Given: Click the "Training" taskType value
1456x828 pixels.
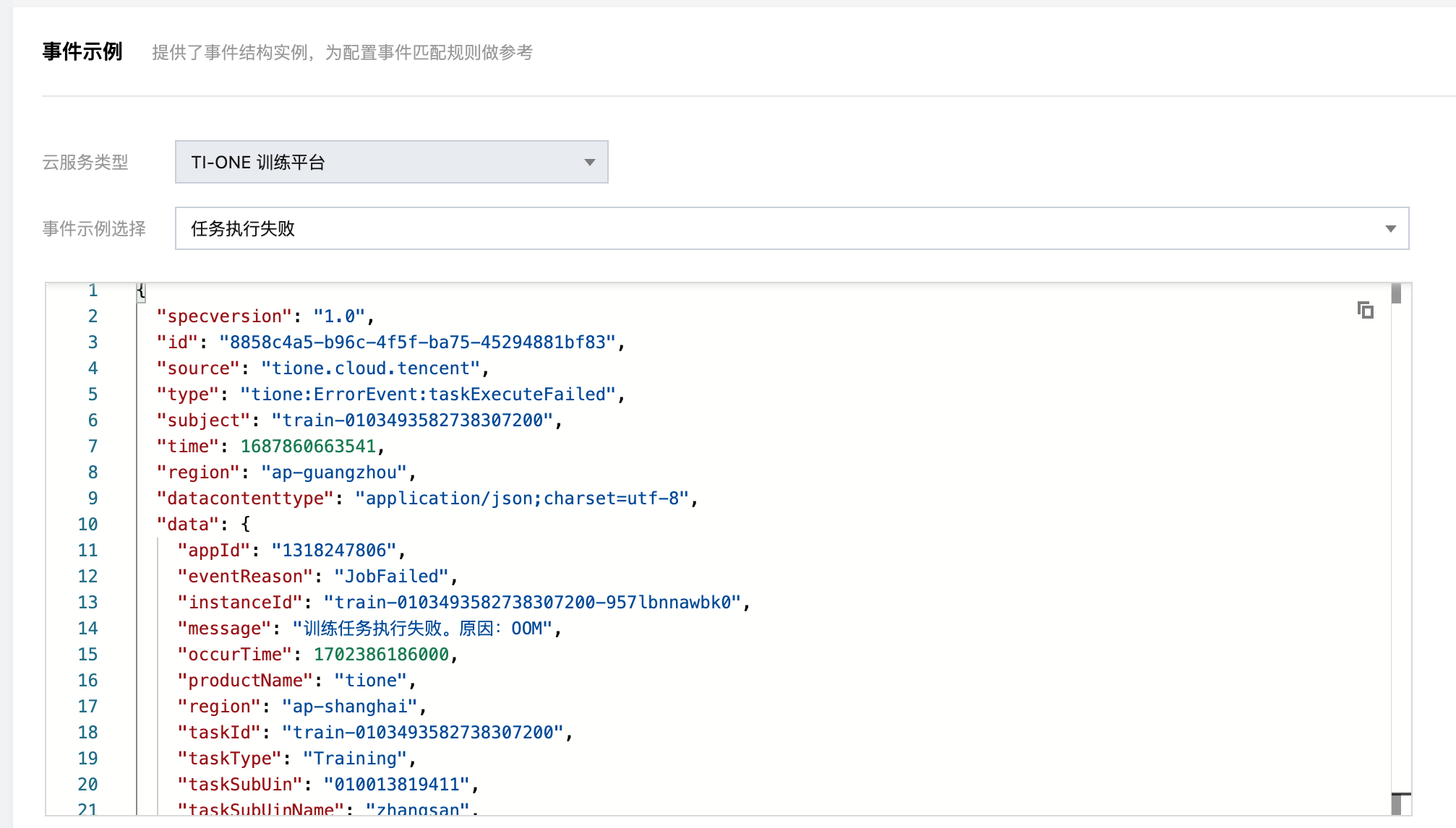Looking at the screenshot, I should 354,759.
